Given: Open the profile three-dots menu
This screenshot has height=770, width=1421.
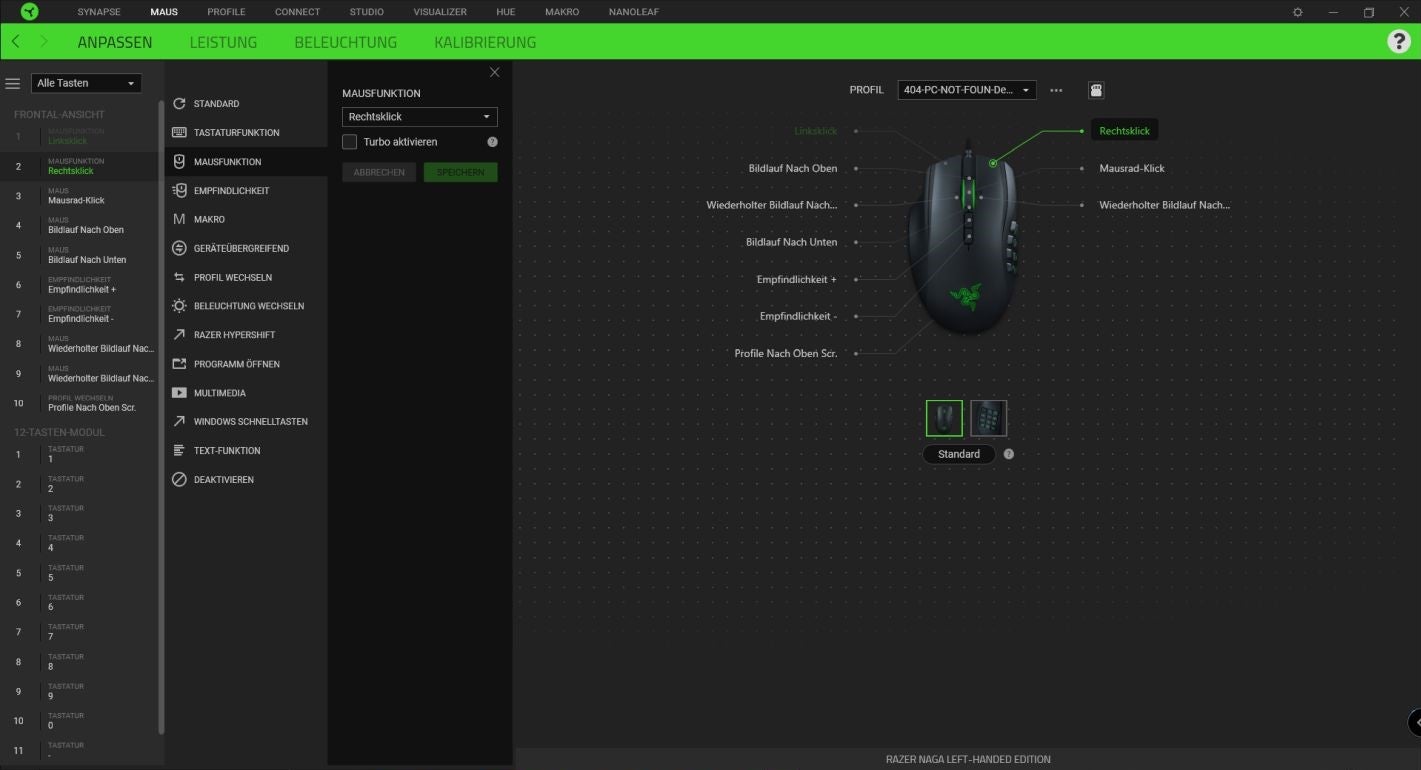Looking at the screenshot, I should [1056, 90].
